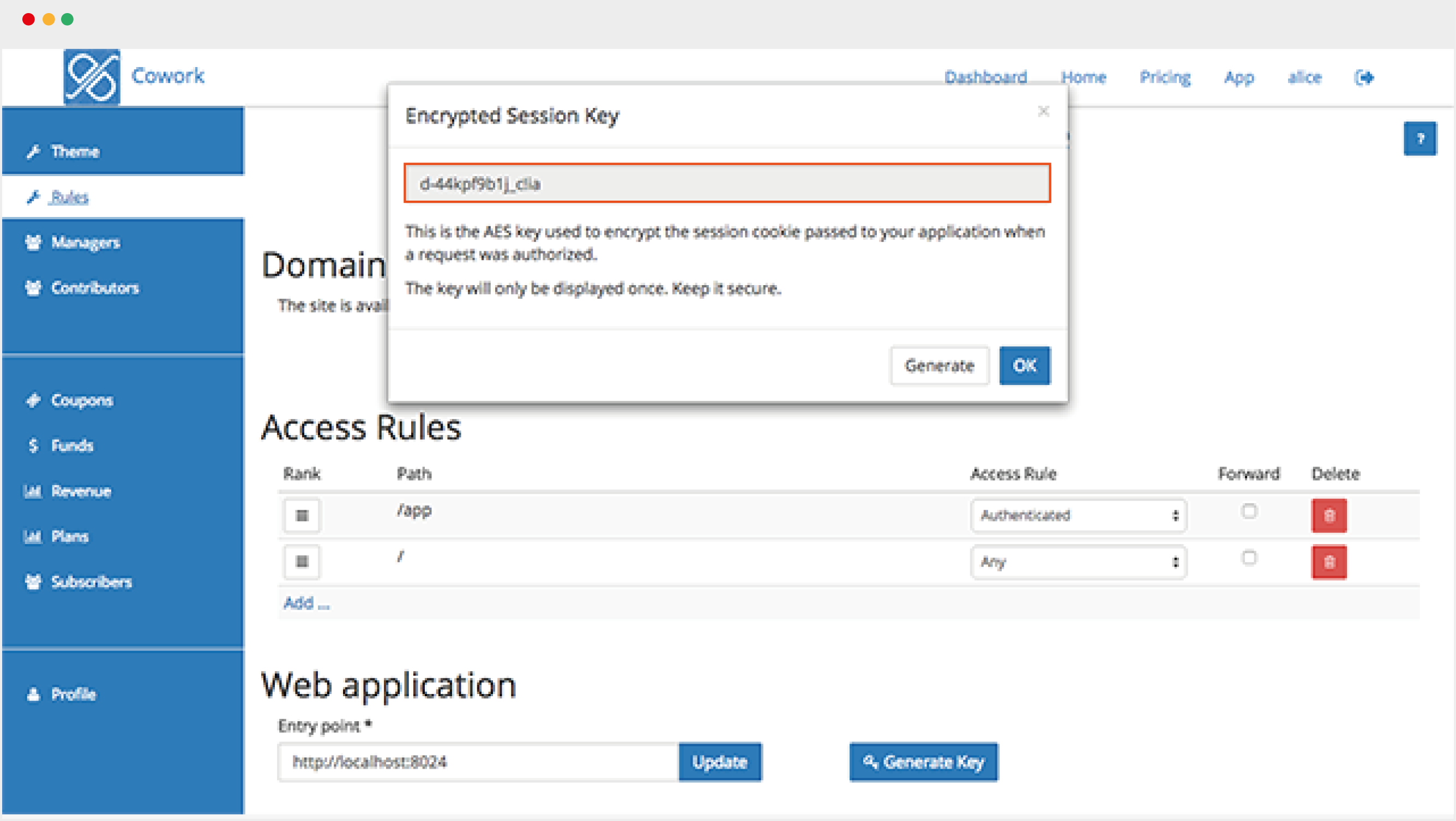The width and height of the screenshot is (1456, 821).
Task: Click the Generate Key button
Action: click(x=924, y=762)
